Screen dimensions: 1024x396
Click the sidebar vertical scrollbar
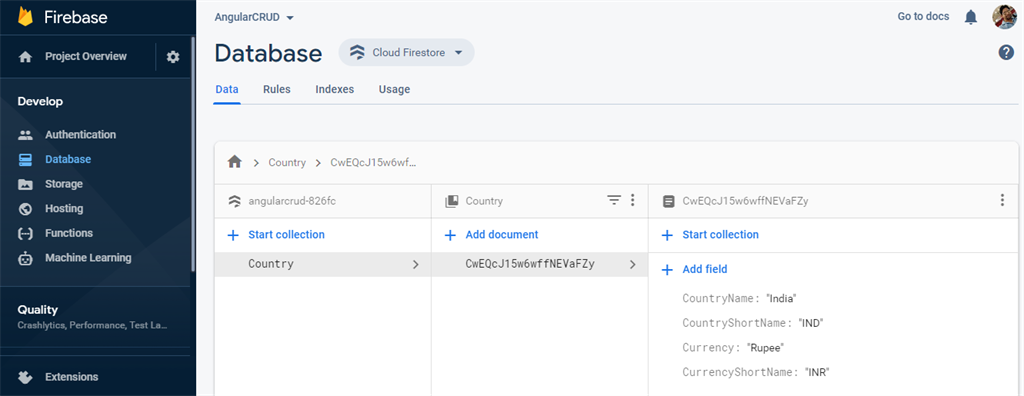pyautogui.click(x=193, y=154)
